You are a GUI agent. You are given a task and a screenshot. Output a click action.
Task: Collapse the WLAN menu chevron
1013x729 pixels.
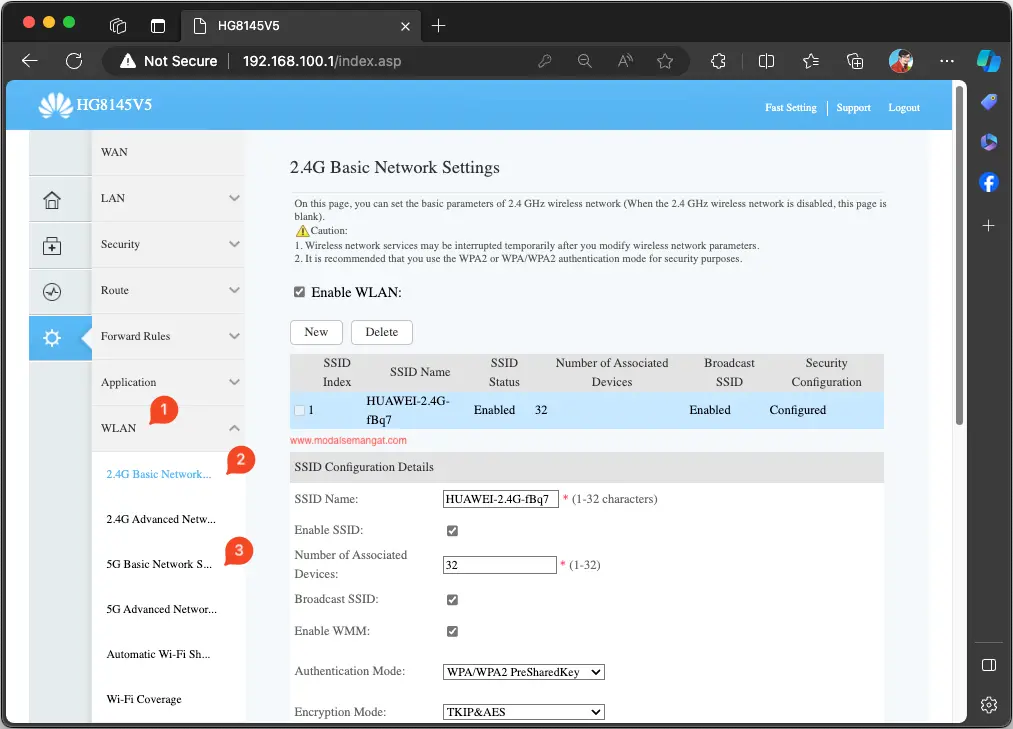235,428
